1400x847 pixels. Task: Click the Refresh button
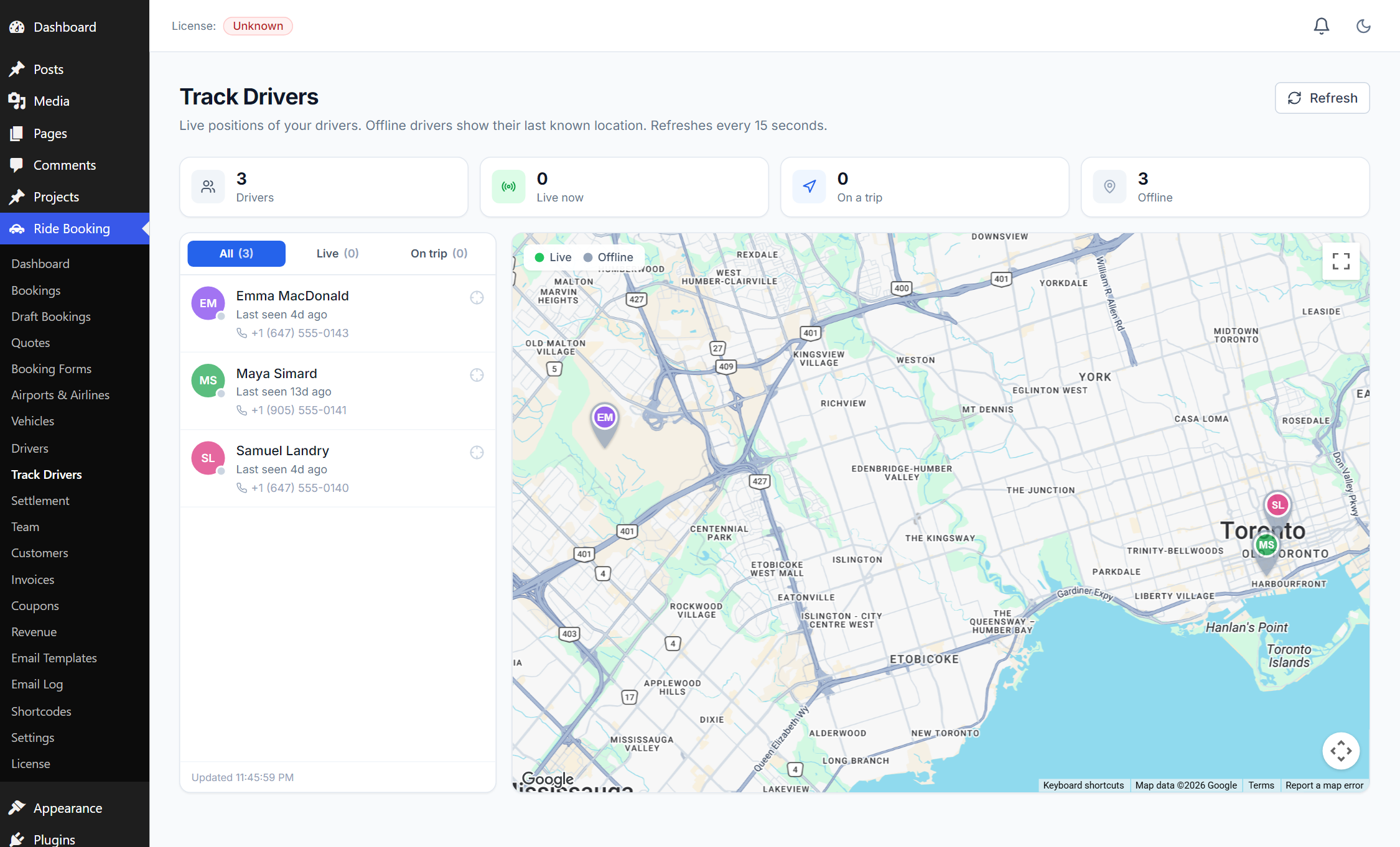(x=1322, y=98)
